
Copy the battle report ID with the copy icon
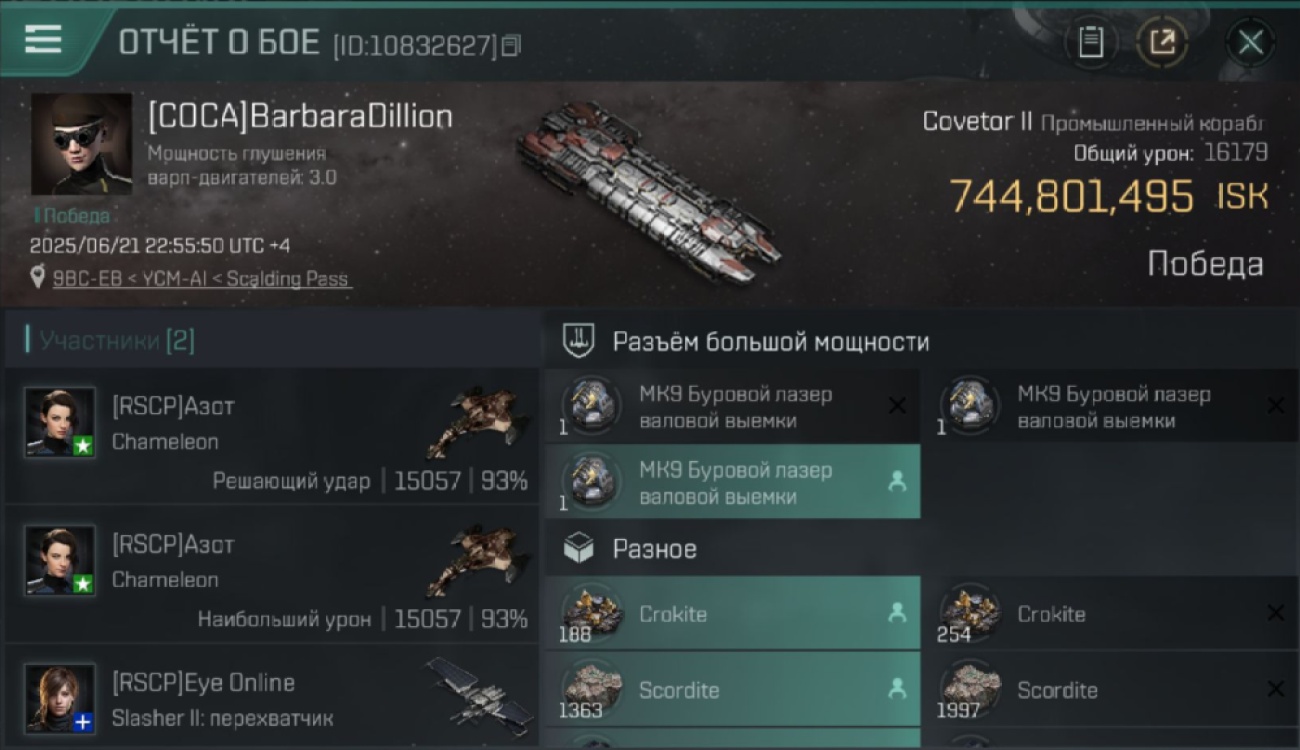coord(511,45)
